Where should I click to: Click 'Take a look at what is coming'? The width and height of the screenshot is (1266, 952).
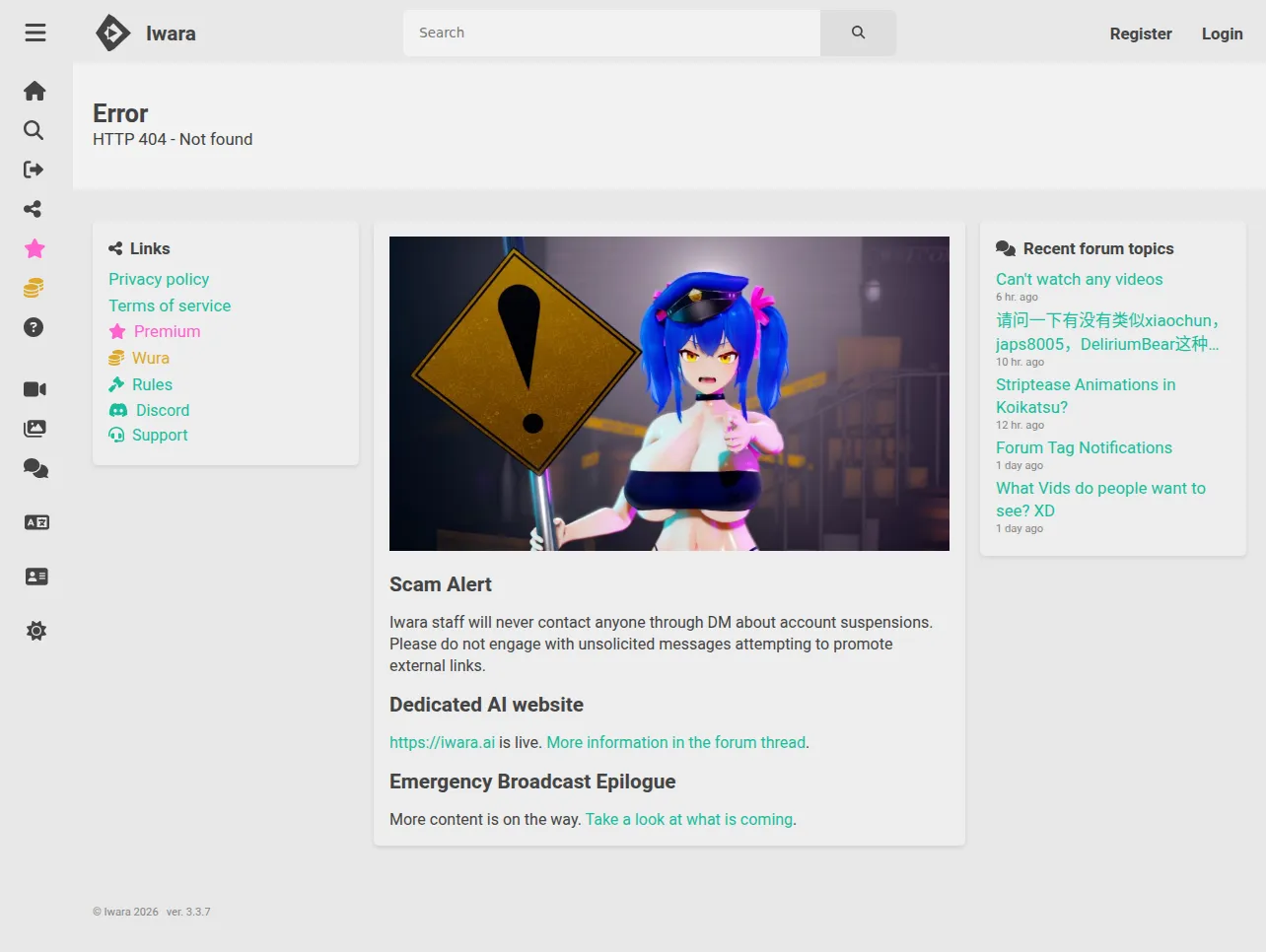(689, 819)
